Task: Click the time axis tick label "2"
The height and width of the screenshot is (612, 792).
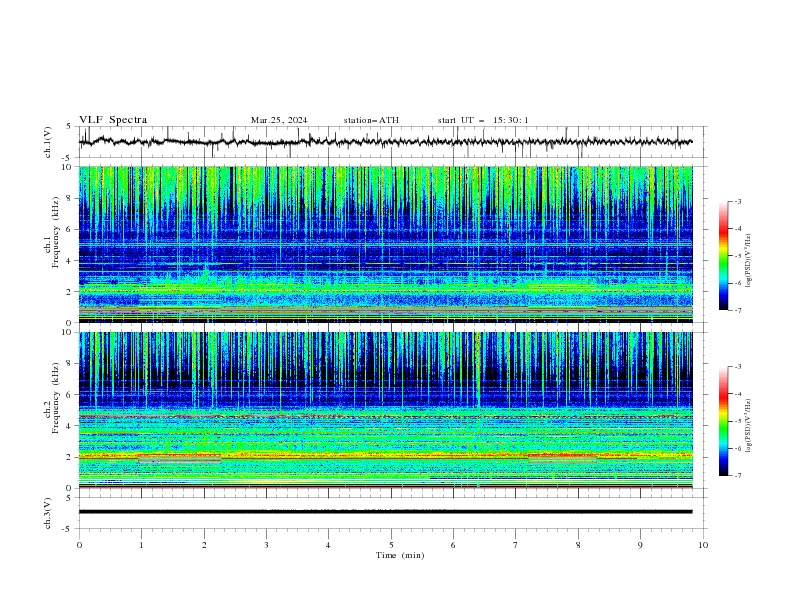Action: click(204, 545)
